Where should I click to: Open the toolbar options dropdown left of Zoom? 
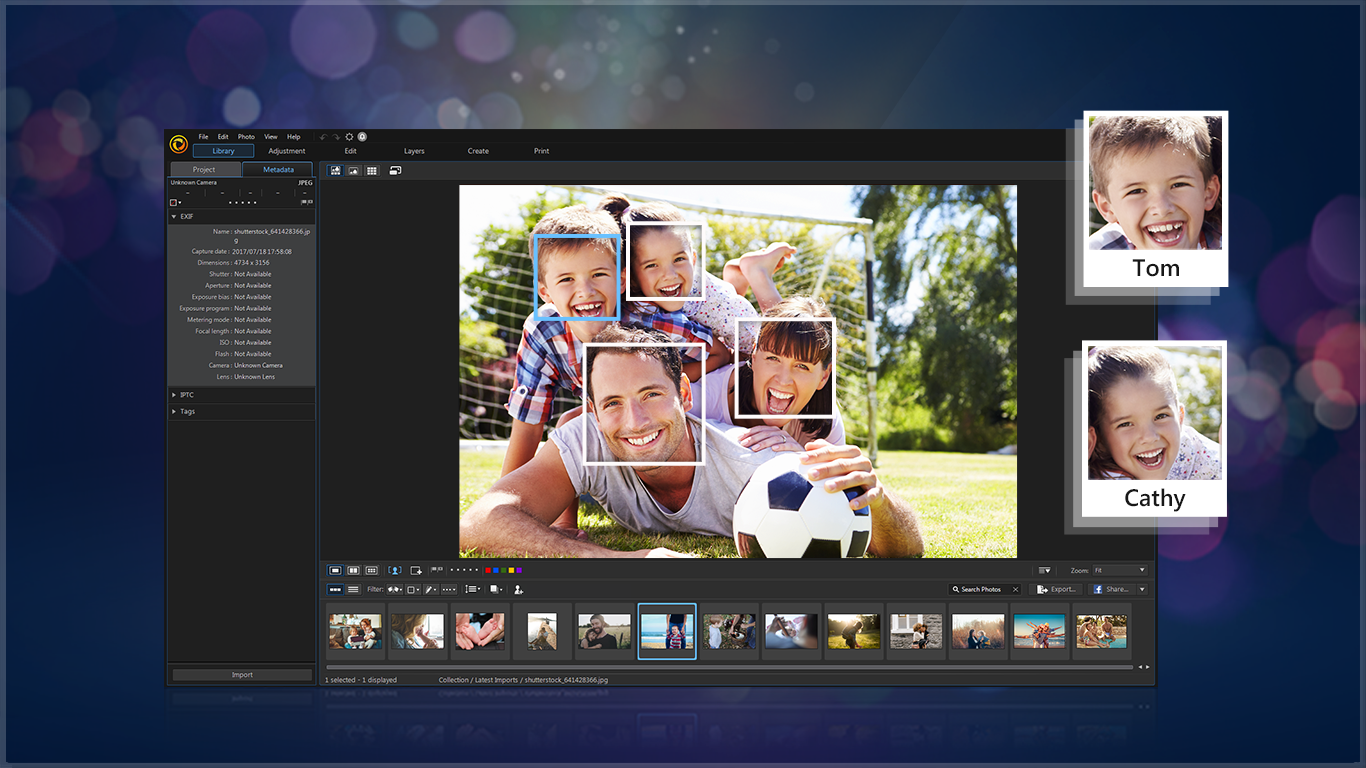1044,570
